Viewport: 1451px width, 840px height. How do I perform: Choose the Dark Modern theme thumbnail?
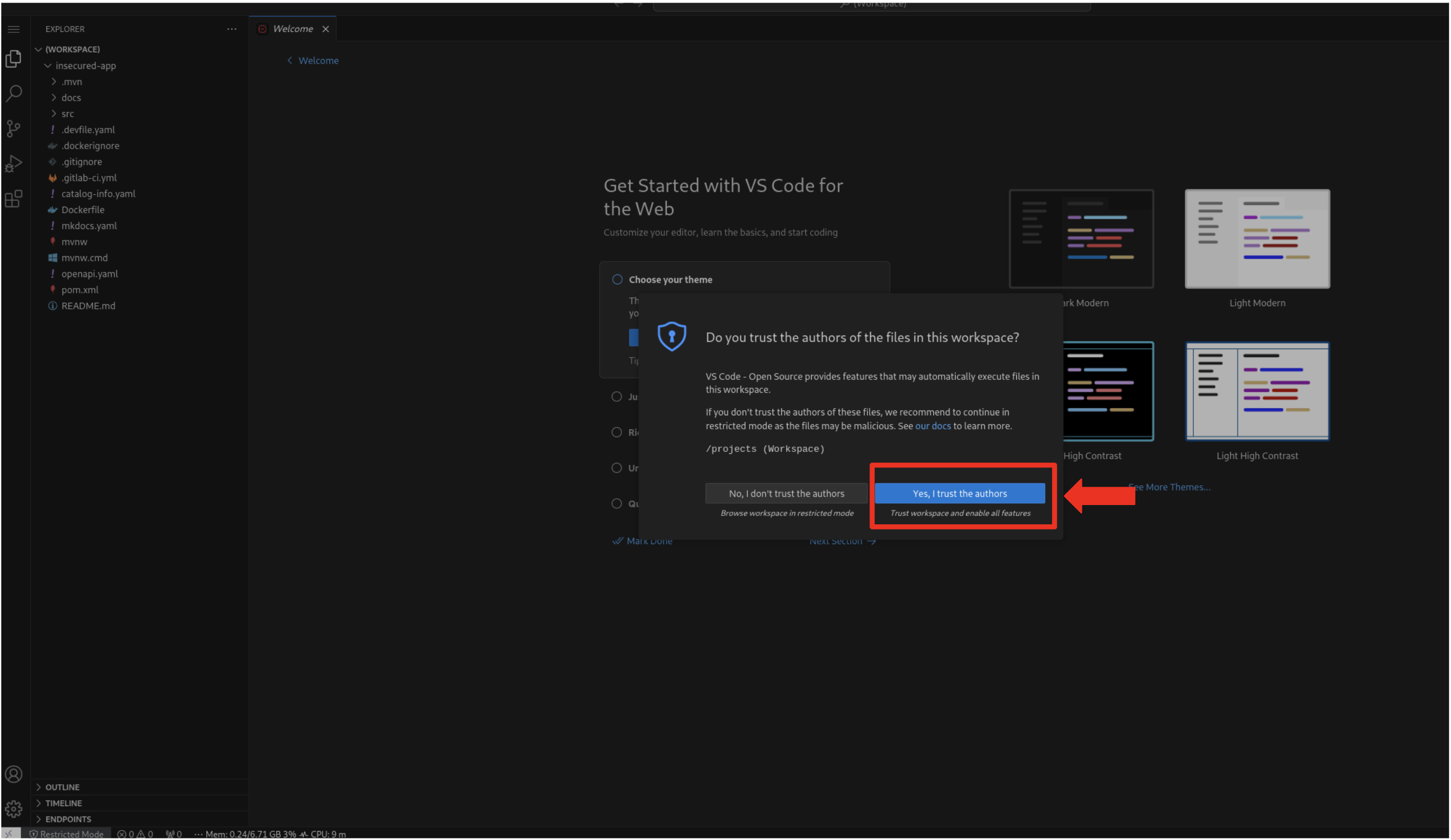[1081, 239]
